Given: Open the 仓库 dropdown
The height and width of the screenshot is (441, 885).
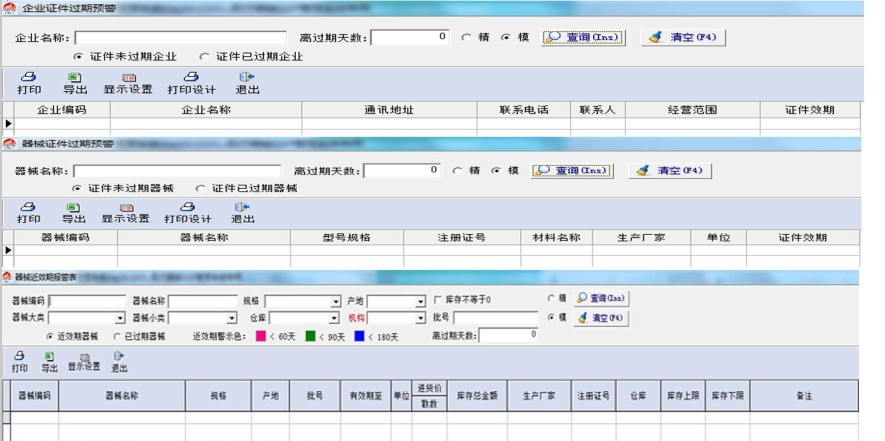Looking at the screenshot, I should (x=334, y=318).
